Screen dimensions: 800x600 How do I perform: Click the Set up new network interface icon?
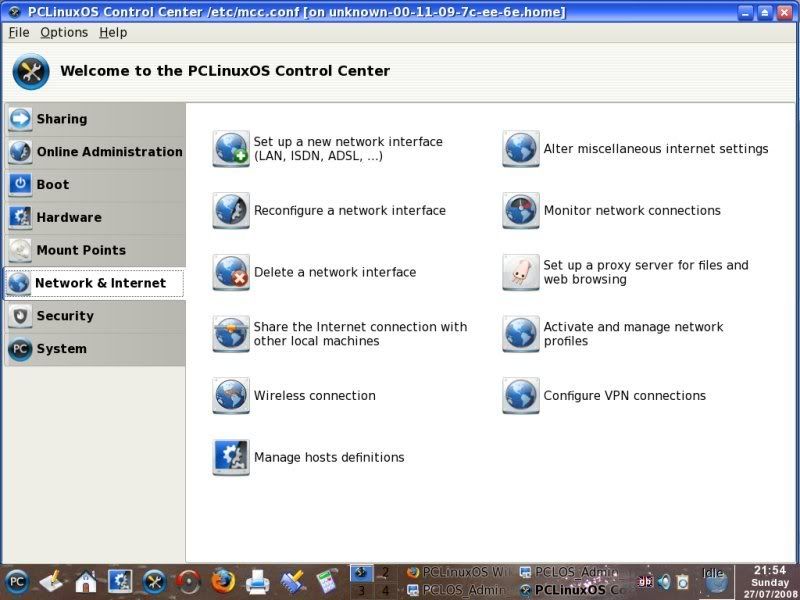[x=231, y=148]
